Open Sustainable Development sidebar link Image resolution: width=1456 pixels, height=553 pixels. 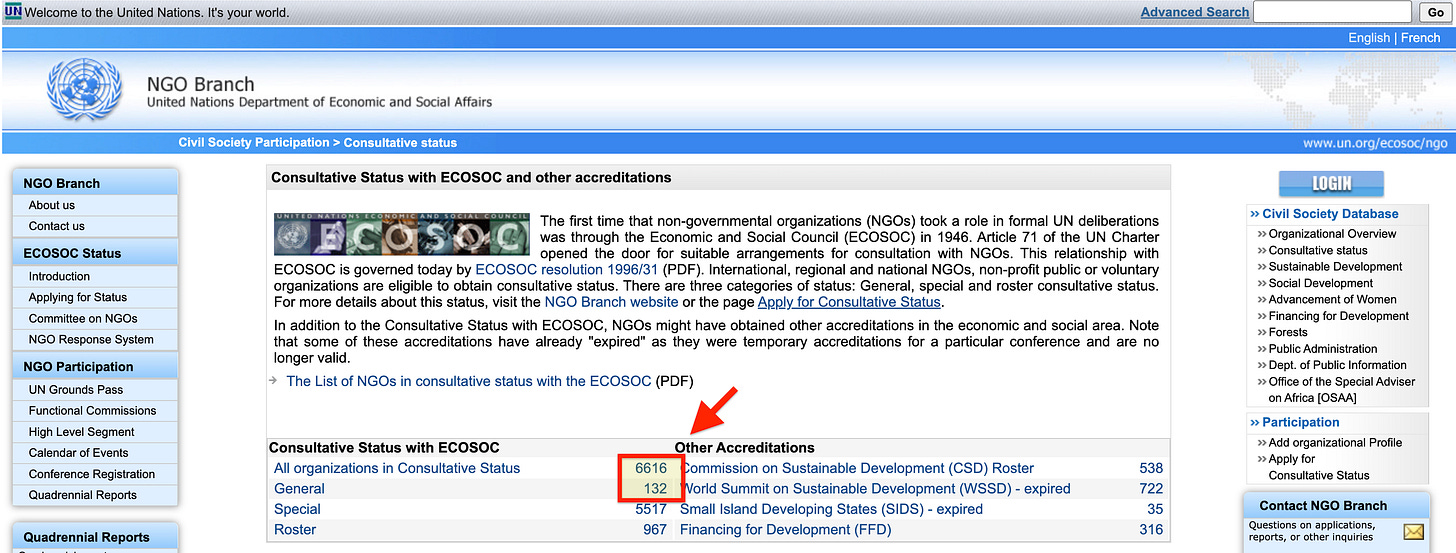pyautogui.click(x=1335, y=267)
